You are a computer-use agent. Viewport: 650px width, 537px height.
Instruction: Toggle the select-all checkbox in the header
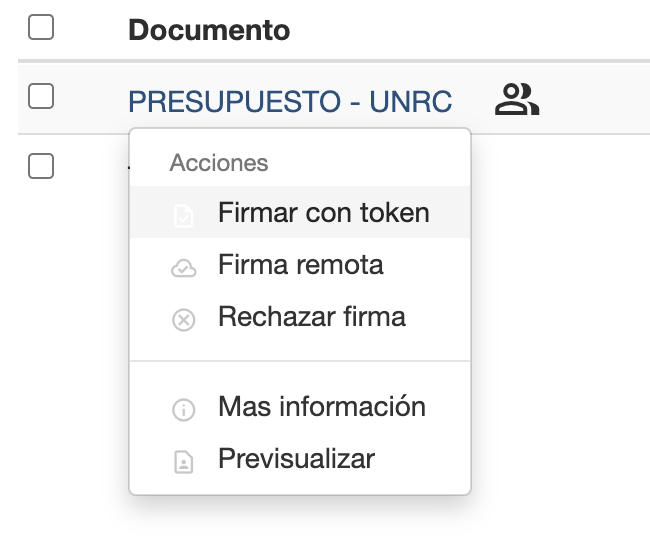point(41,28)
